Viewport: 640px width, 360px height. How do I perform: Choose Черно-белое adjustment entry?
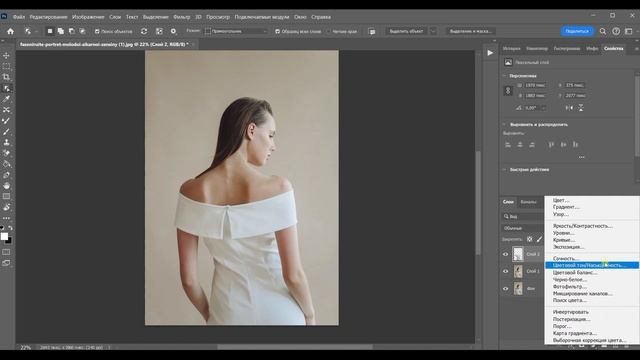569,280
